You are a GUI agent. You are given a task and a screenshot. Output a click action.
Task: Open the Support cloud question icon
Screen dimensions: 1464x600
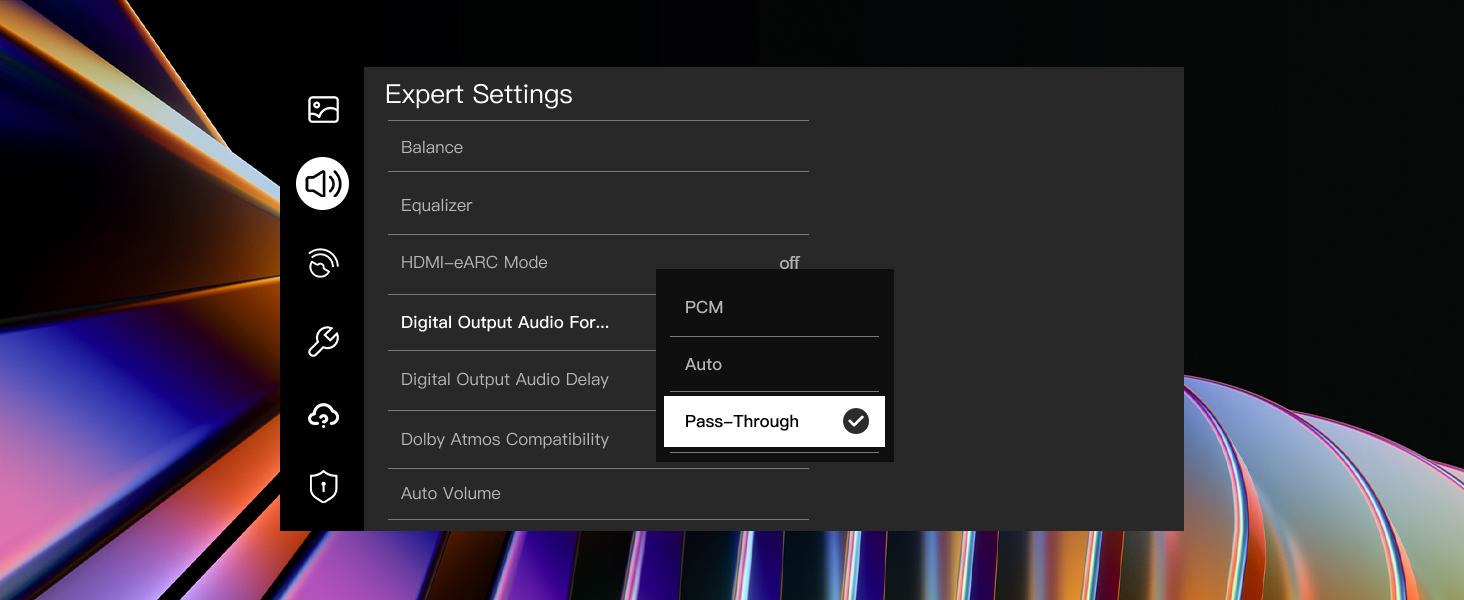point(323,415)
